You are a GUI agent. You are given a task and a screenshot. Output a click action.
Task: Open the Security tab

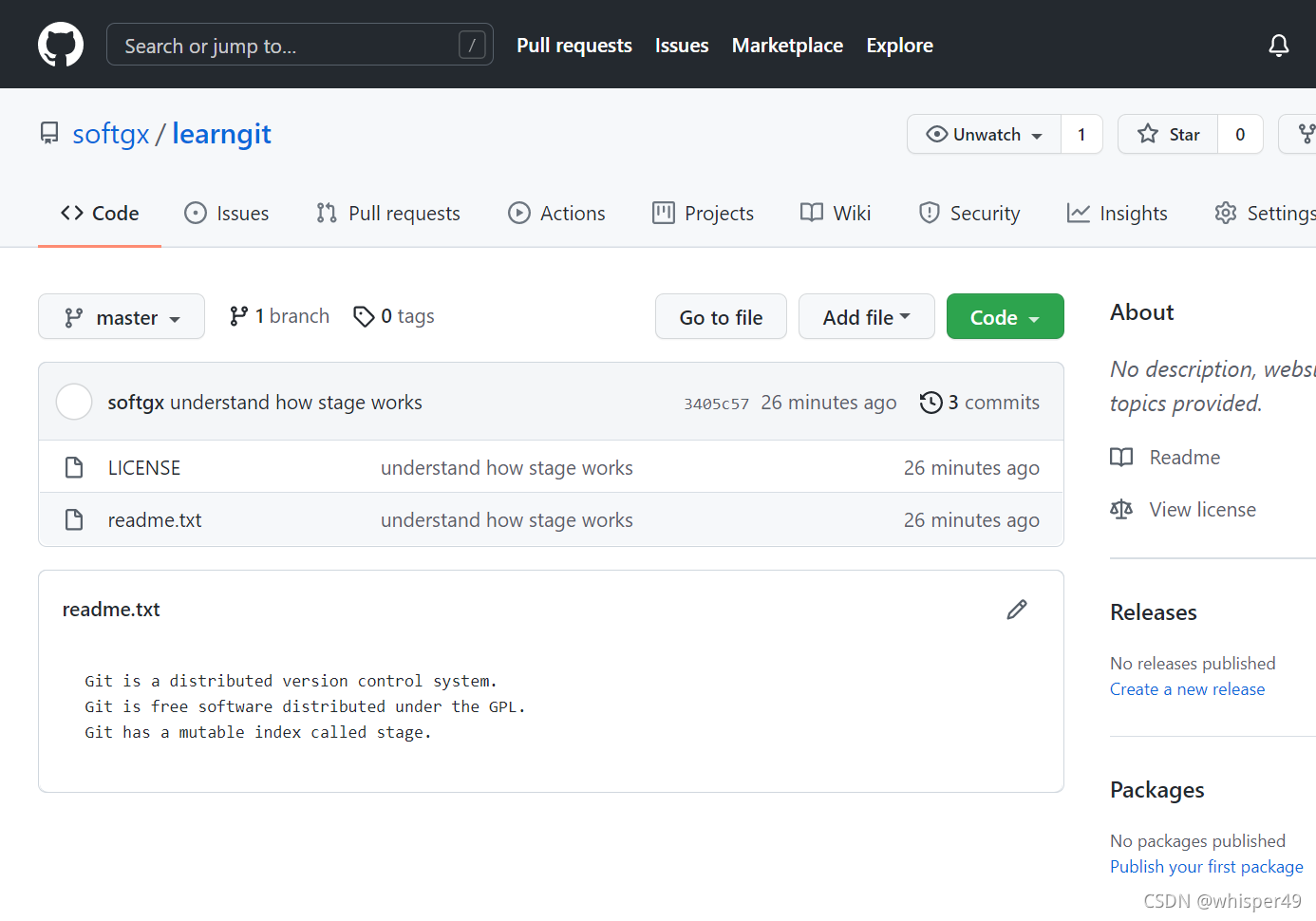(969, 214)
